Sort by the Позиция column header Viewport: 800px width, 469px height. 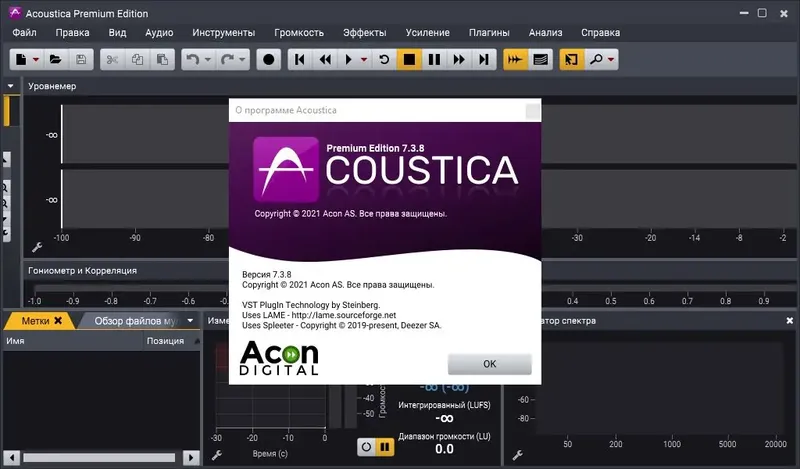[x=165, y=341]
